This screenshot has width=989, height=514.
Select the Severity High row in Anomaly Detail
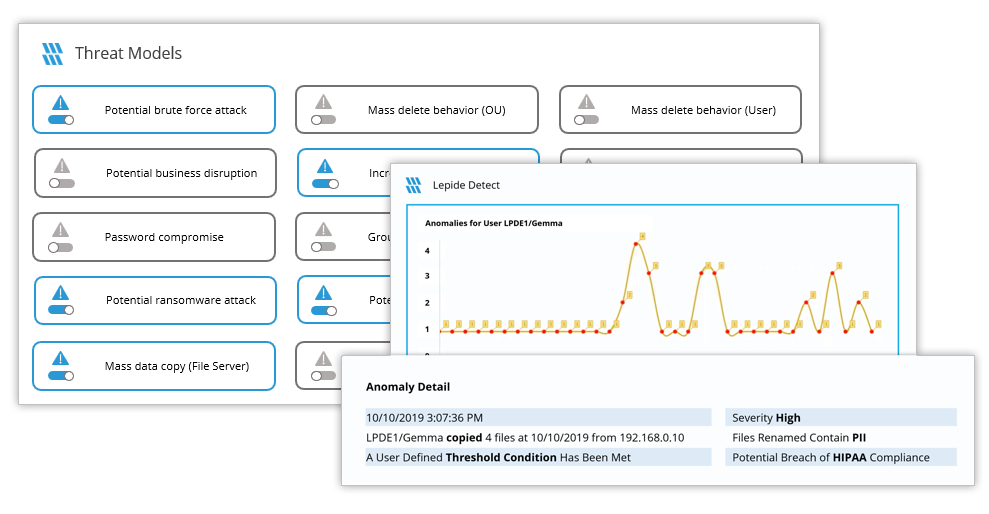coord(840,418)
